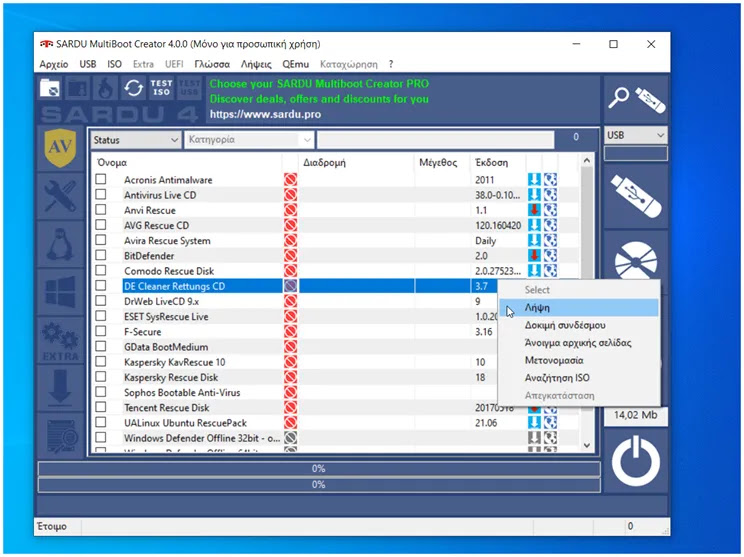Image resolution: width=744 pixels, height=557 pixels.
Task: Click the burn flame toolbar icon
Action: (x=105, y=88)
